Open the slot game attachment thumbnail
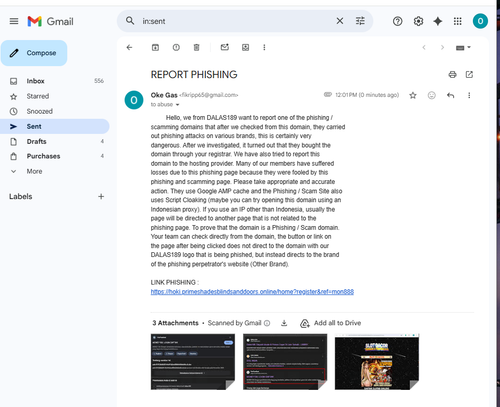Image resolution: width=500 pixels, height=407 pixels. [377, 362]
